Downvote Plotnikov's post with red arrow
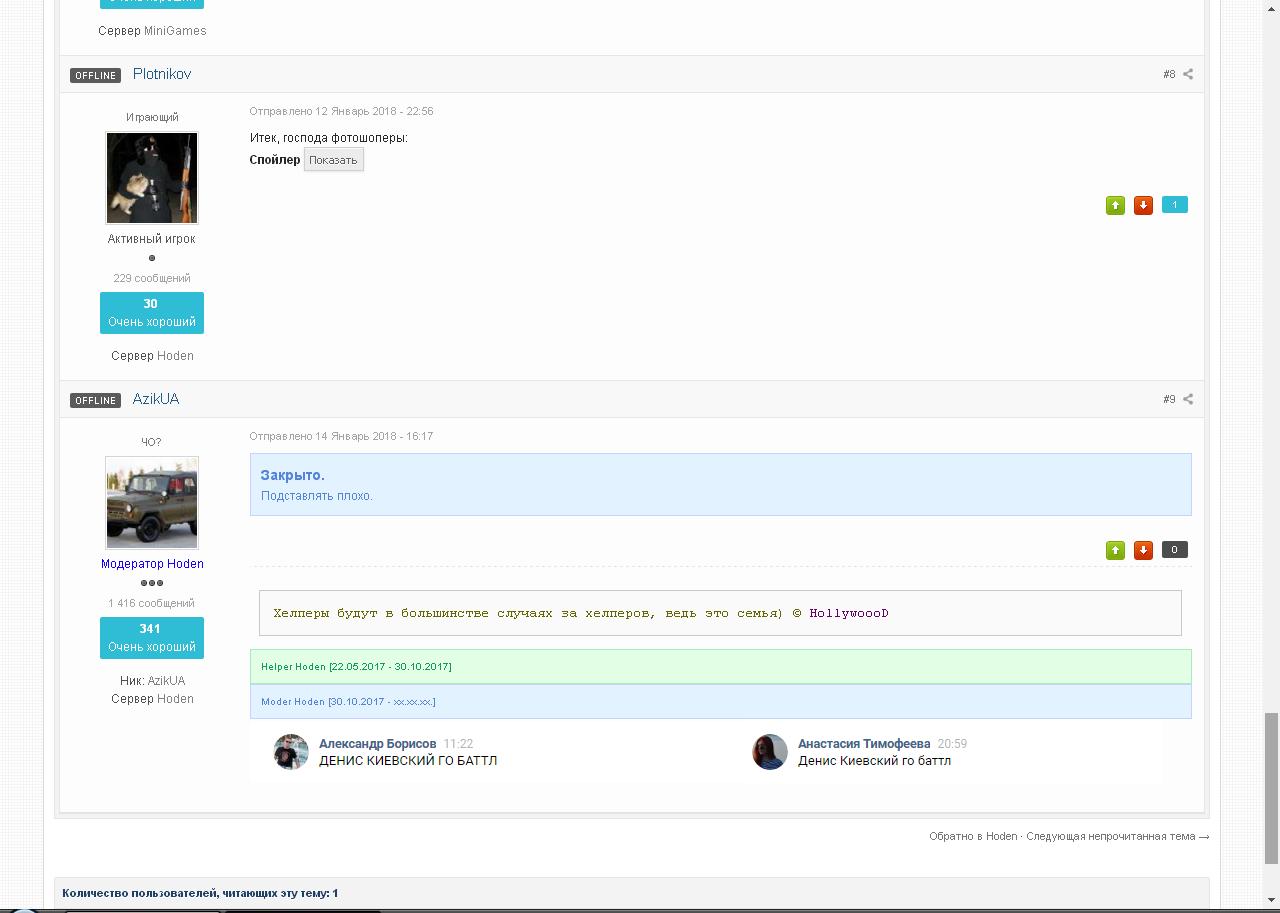Screen dimensions: 1280x913 (x=1143, y=205)
